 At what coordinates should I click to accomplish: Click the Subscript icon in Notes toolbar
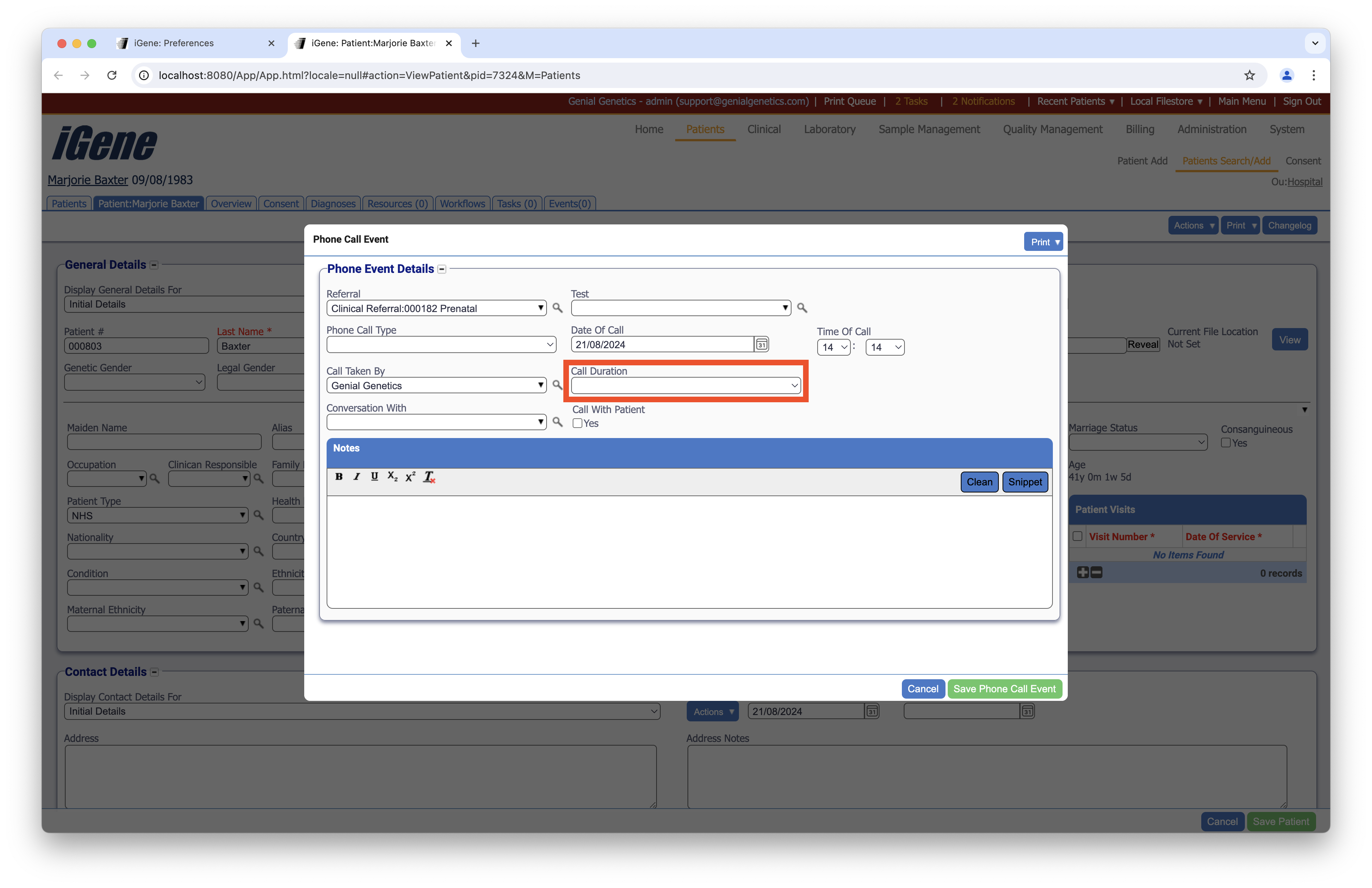coord(392,476)
